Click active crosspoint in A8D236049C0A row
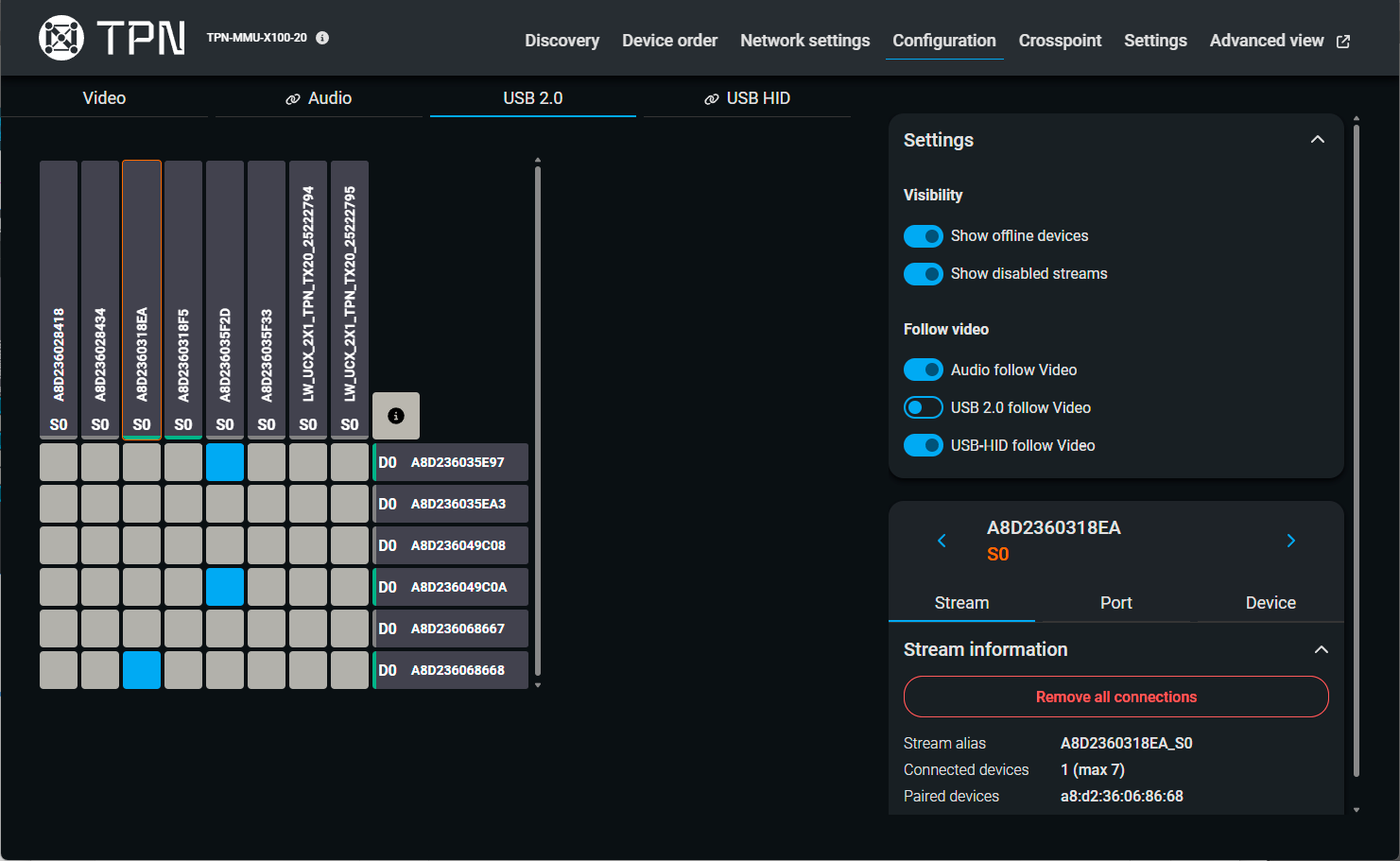The height and width of the screenshot is (861, 1400). pyautogui.click(x=225, y=587)
